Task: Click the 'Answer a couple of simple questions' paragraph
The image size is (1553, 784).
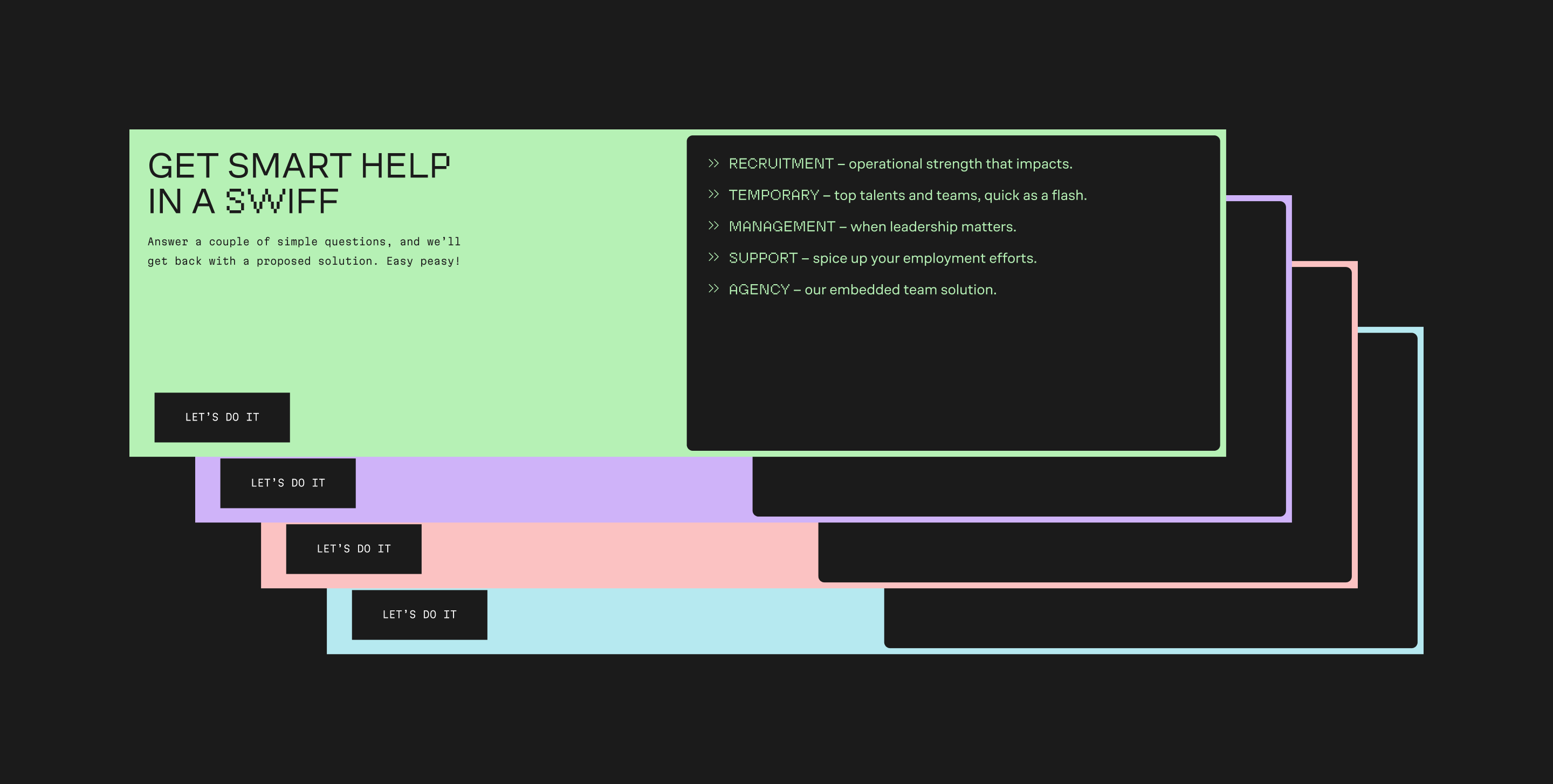Action: (x=304, y=251)
